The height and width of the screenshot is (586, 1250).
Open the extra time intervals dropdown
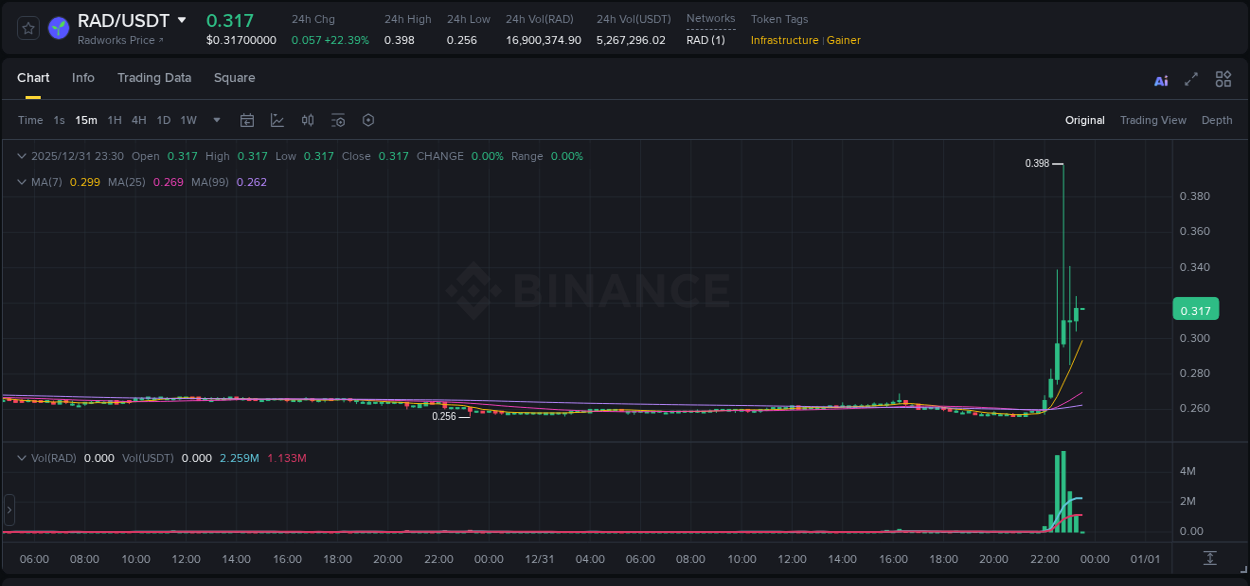[x=215, y=120]
